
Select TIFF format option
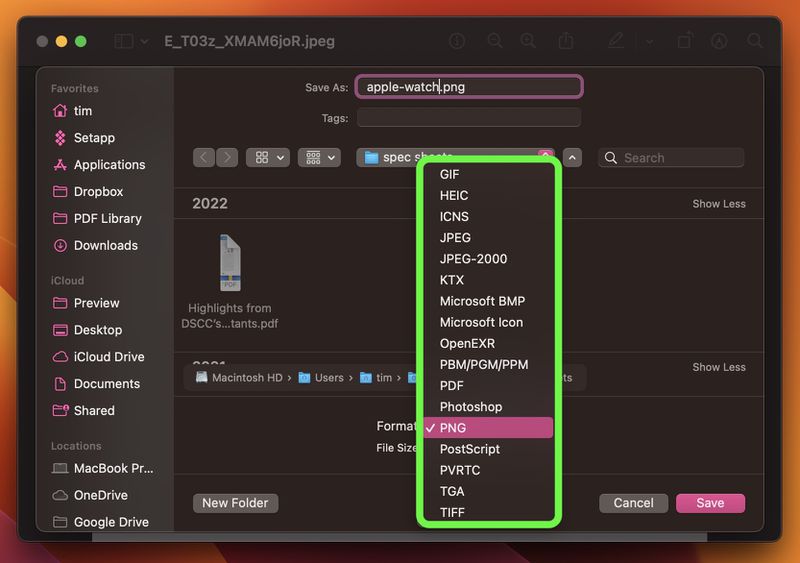[x=488, y=512]
